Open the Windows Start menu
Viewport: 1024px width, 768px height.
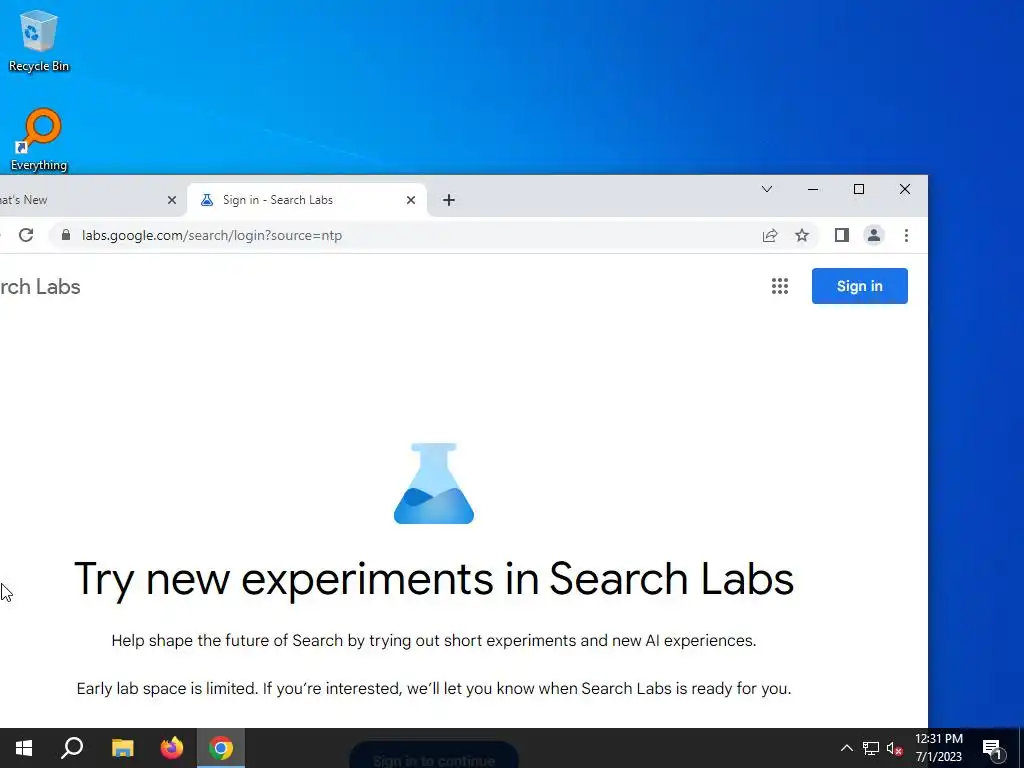coord(24,748)
